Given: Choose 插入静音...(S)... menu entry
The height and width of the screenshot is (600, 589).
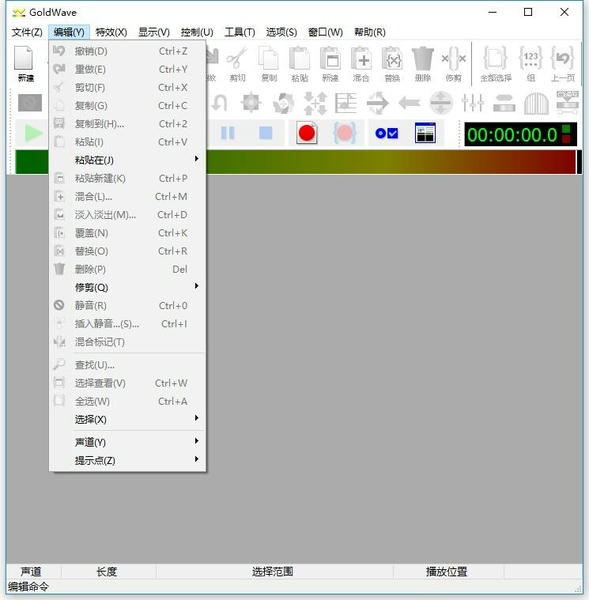Looking at the screenshot, I should tap(127, 324).
